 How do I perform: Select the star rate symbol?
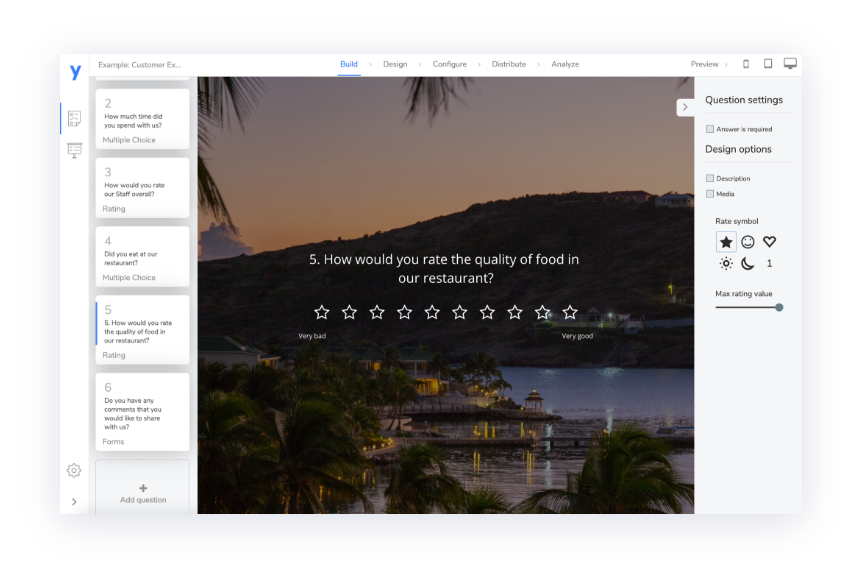pos(726,242)
